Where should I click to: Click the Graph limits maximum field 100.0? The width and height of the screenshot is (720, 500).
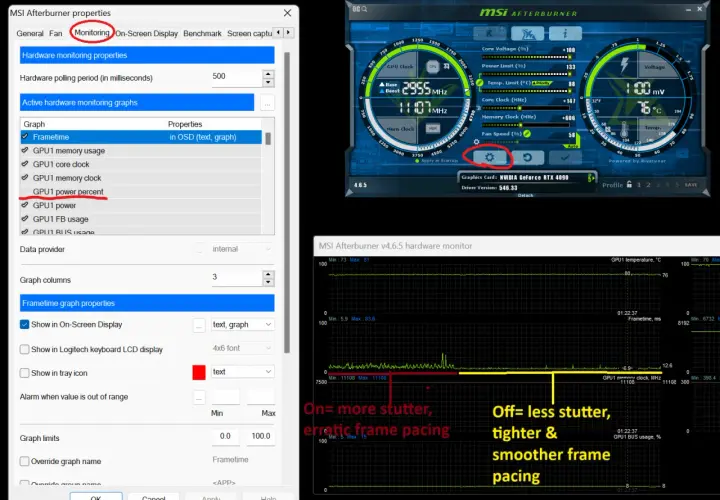click(261, 436)
